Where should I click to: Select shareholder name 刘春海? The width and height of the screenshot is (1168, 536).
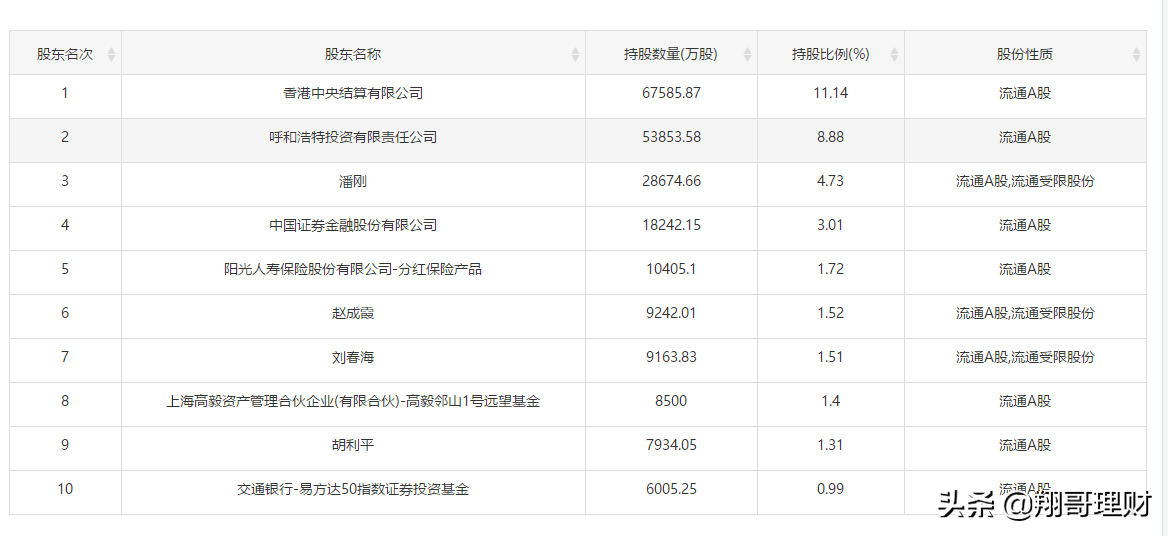pyautogui.click(x=353, y=357)
